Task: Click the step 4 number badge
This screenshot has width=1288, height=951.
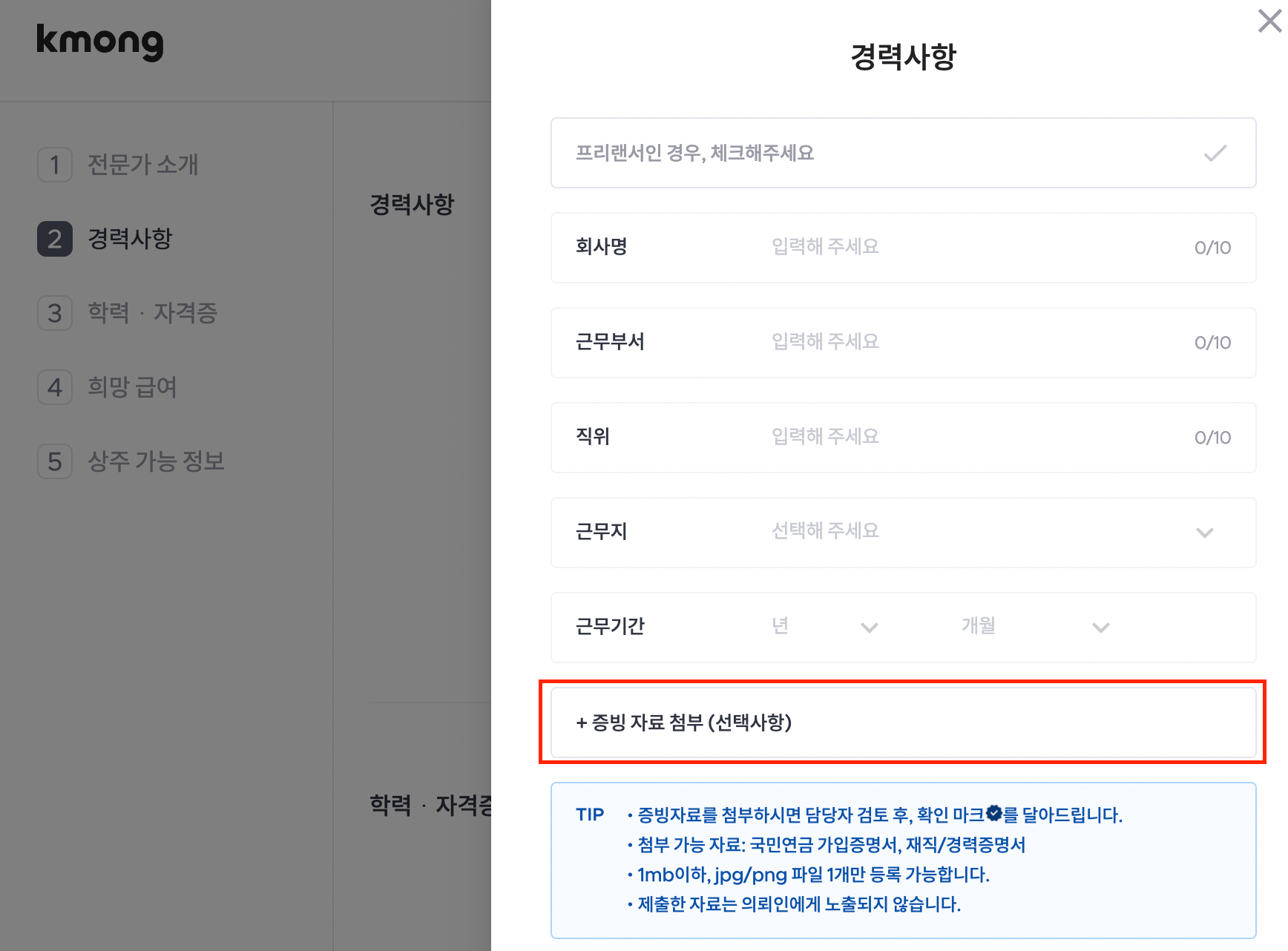Action: point(55,387)
